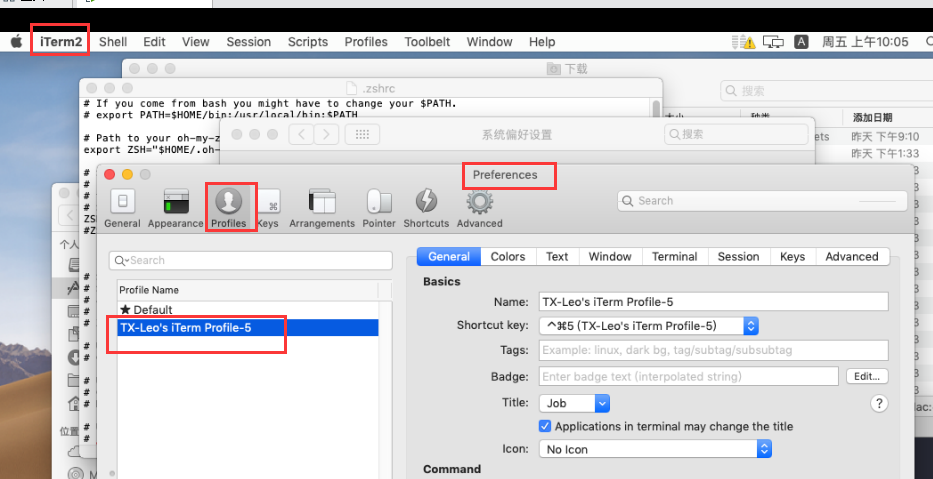Click the Profile Name column header
This screenshot has width=933, height=479.
[x=247, y=290]
